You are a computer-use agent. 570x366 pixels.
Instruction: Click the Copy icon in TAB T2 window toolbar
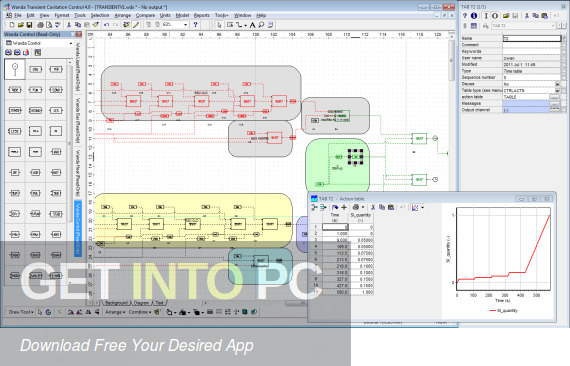click(x=535, y=16)
